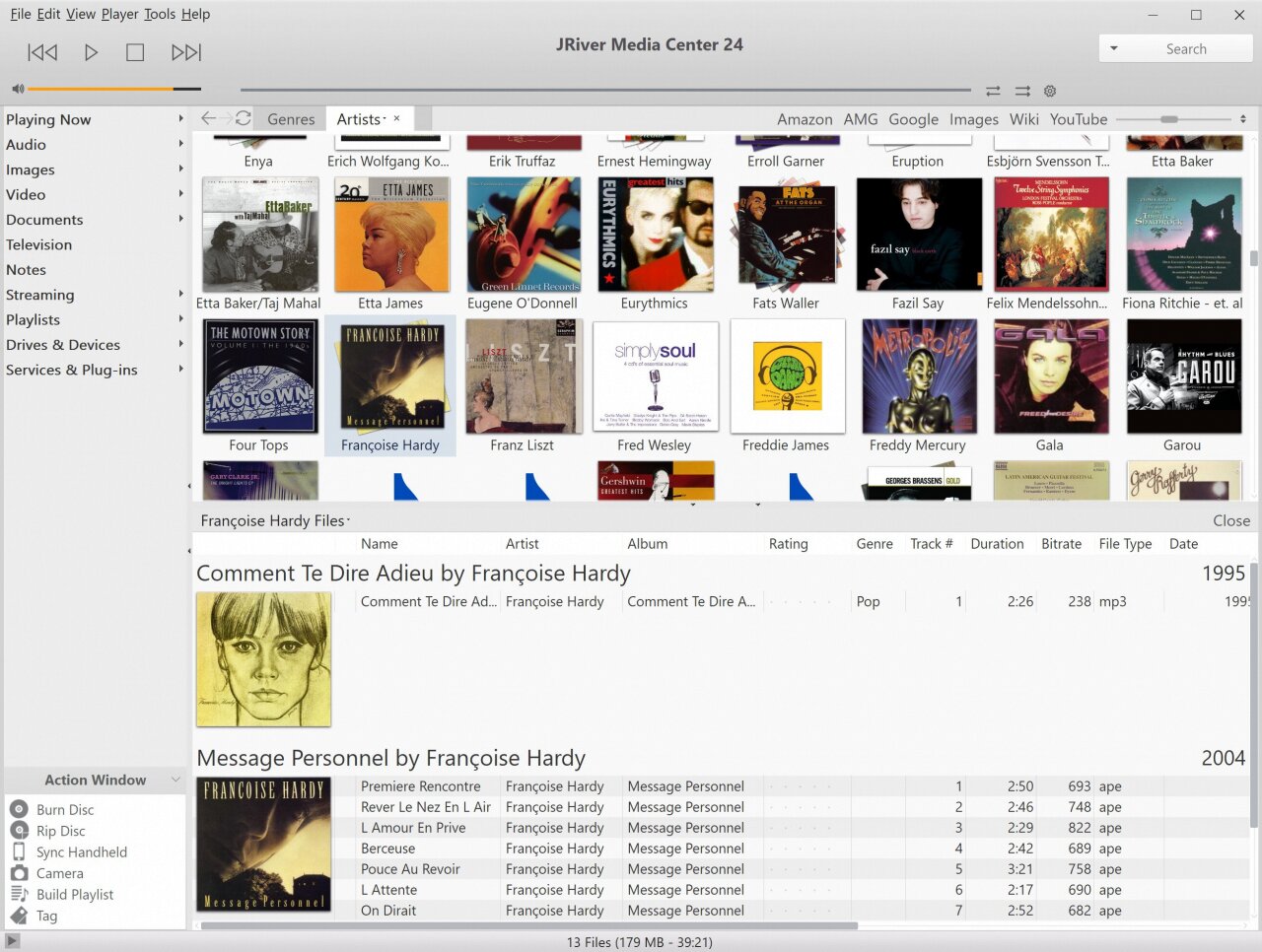Screen dimensions: 1262x952
Task: Go to the previous track
Action: 42,52
